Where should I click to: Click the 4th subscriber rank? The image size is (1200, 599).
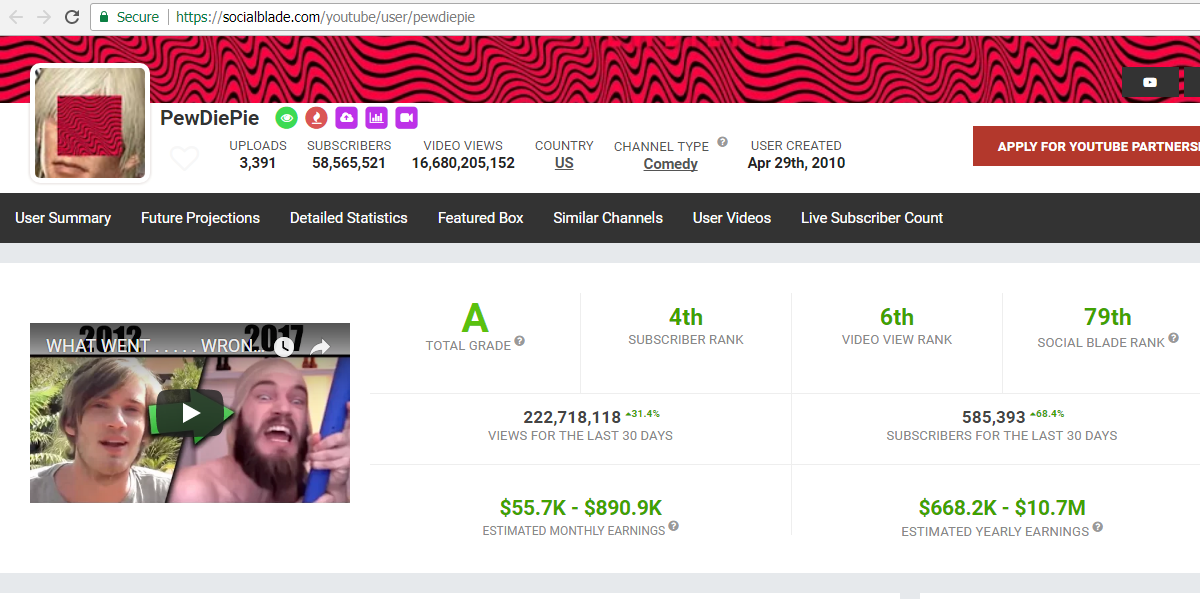tap(686, 317)
